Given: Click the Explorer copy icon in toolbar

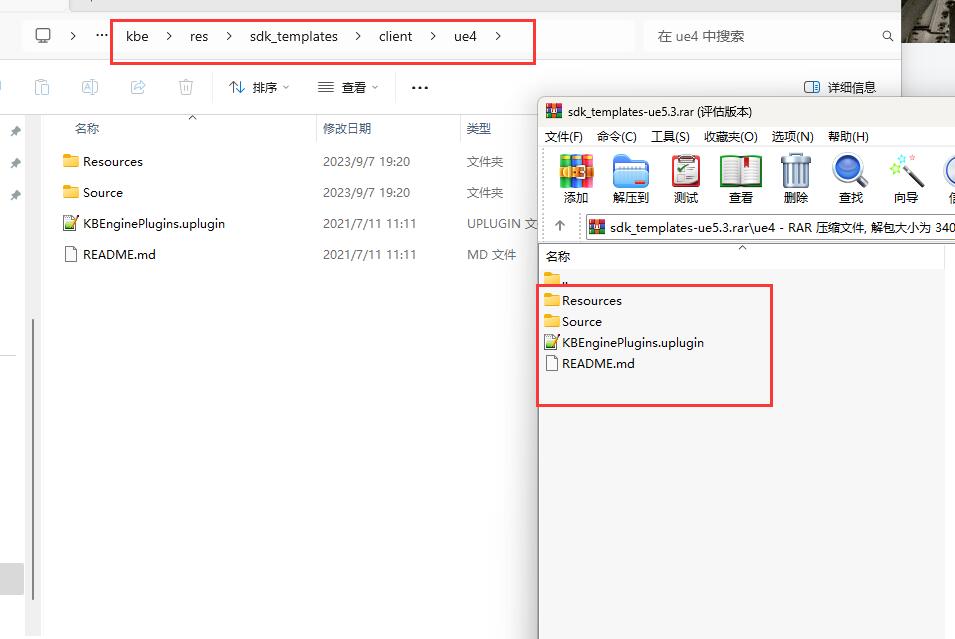Looking at the screenshot, I should click(42, 87).
